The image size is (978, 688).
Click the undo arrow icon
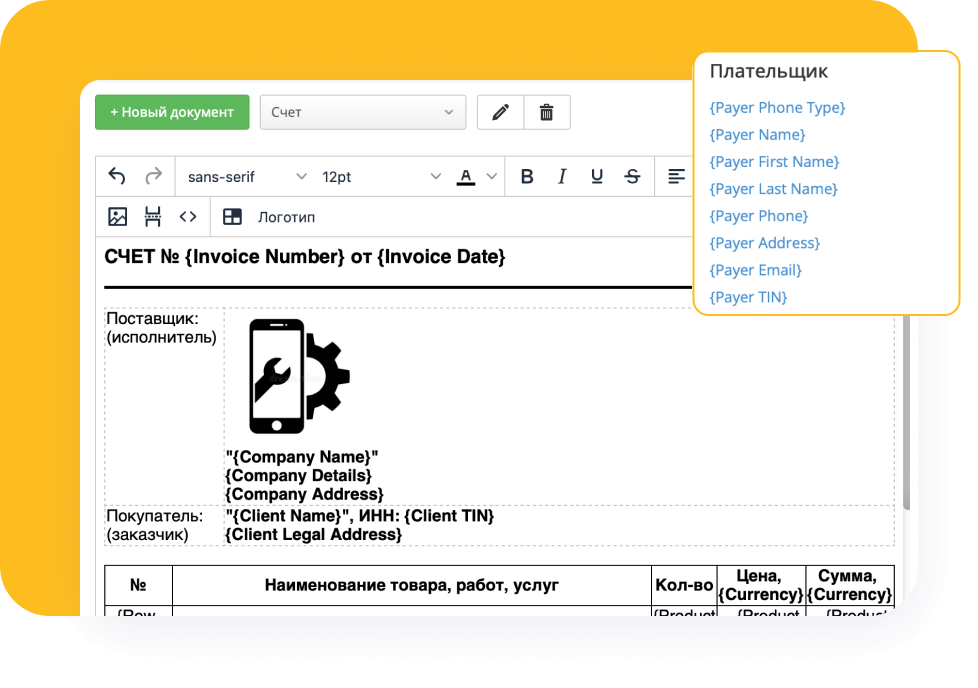[x=117, y=177]
